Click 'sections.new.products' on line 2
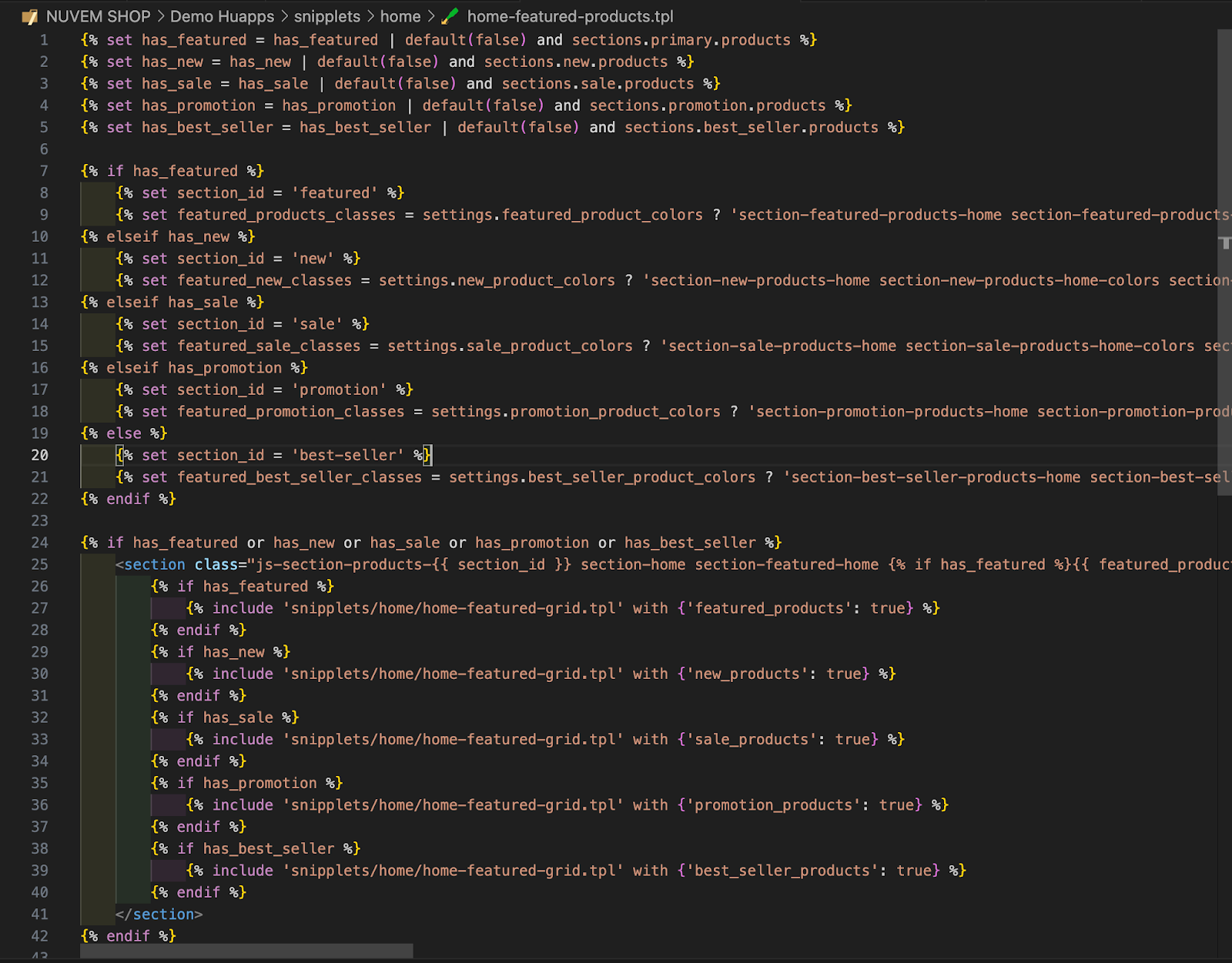 click(576, 62)
